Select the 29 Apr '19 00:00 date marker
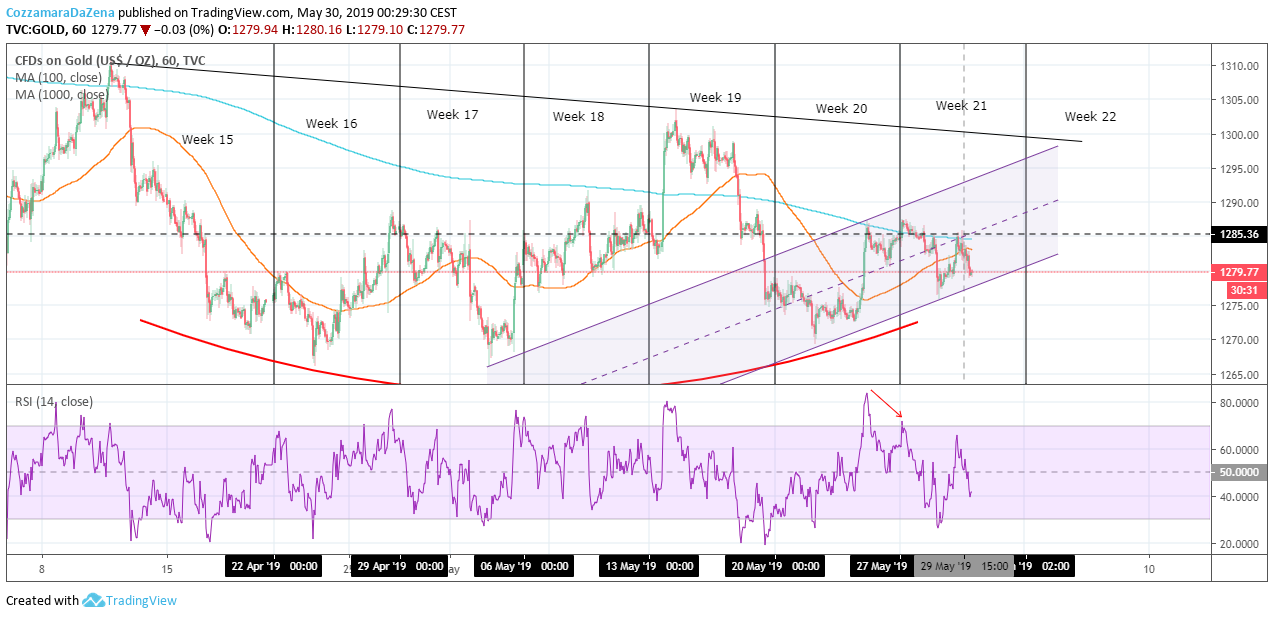 (399, 566)
